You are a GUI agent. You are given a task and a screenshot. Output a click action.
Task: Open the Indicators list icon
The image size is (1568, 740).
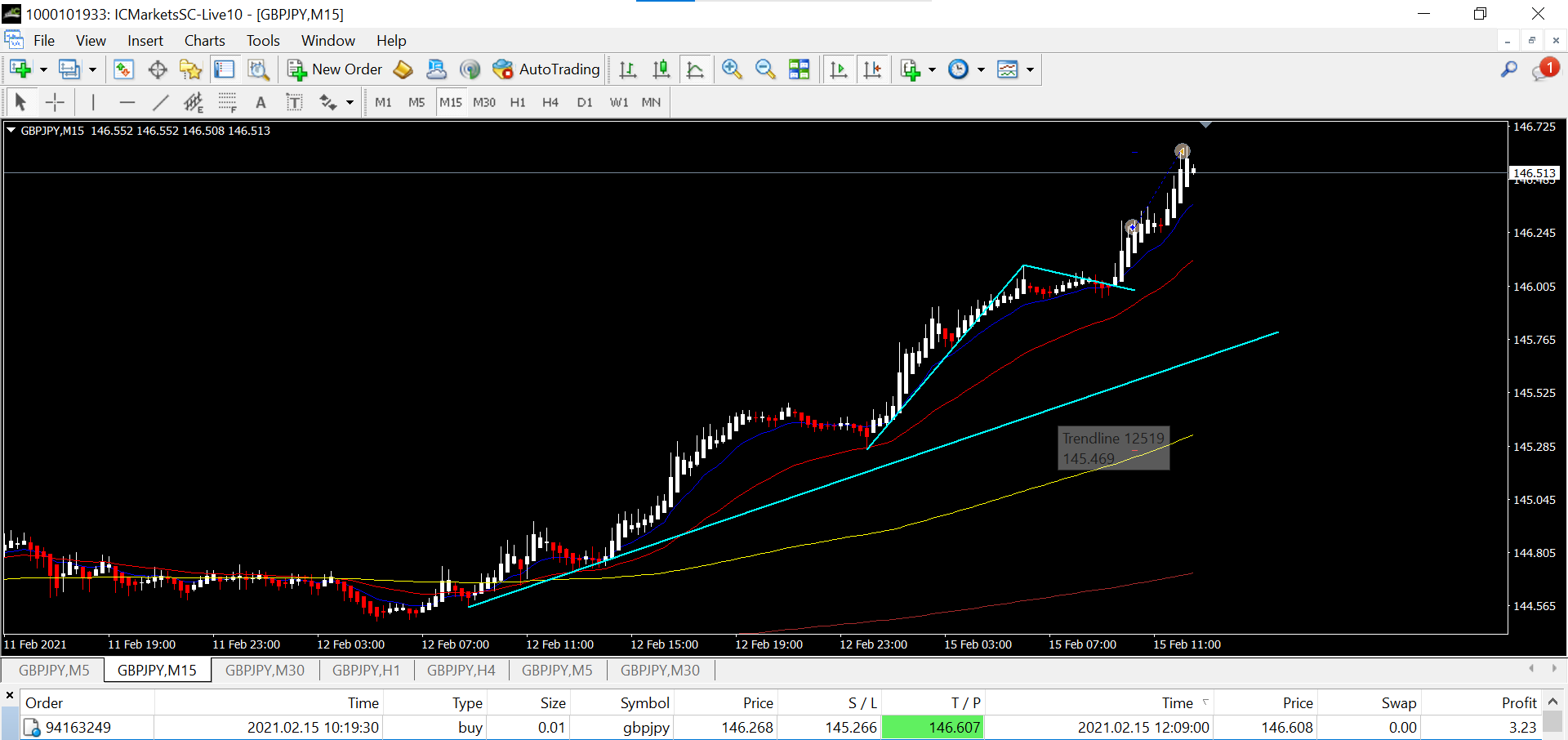pyautogui.click(x=910, y=69)
